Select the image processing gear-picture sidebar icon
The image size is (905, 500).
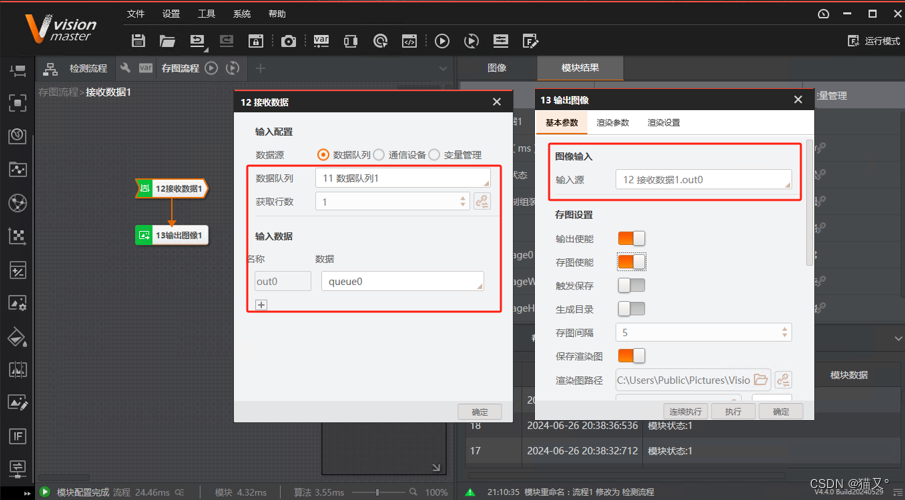point(17,303)
